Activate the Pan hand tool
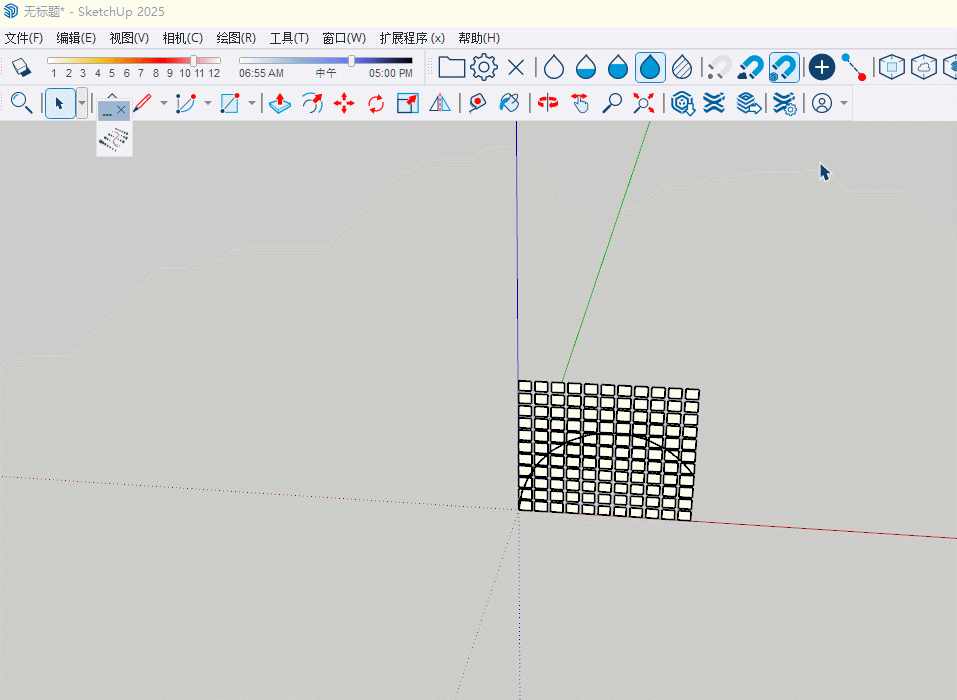This screenshot has height=700, width=957. pos(580,103)
